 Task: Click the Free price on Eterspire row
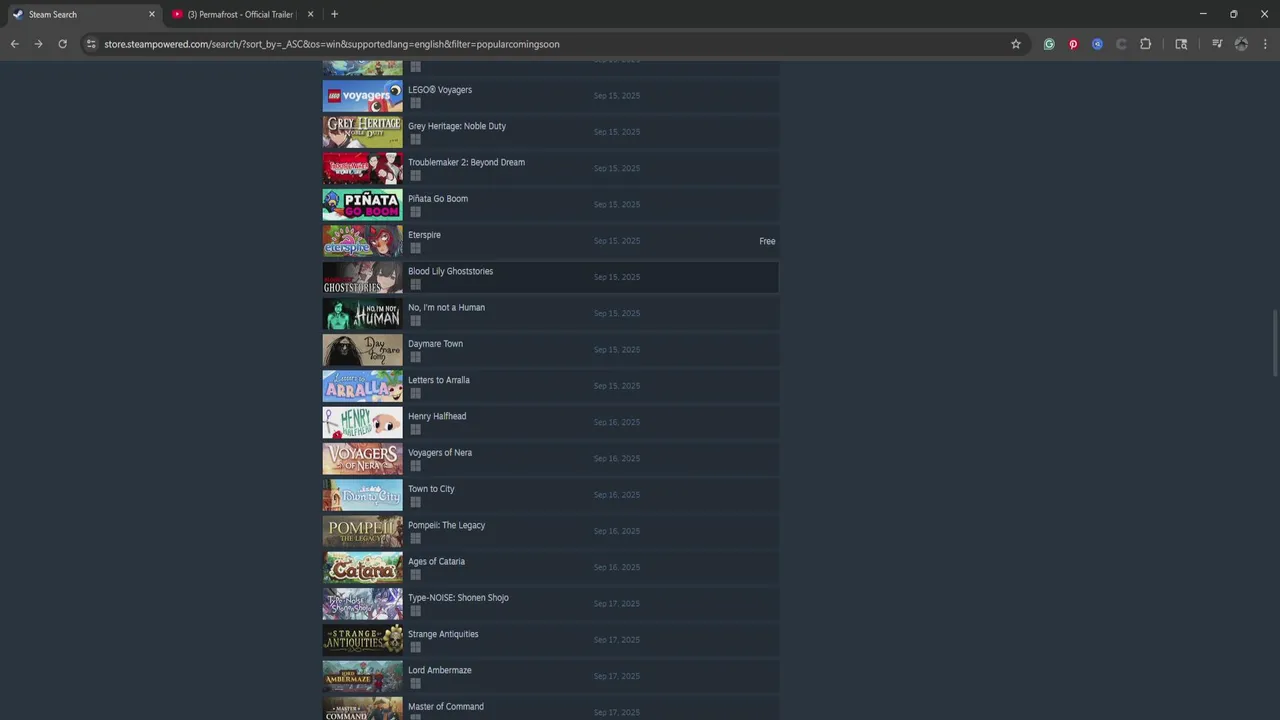[767, 241]
